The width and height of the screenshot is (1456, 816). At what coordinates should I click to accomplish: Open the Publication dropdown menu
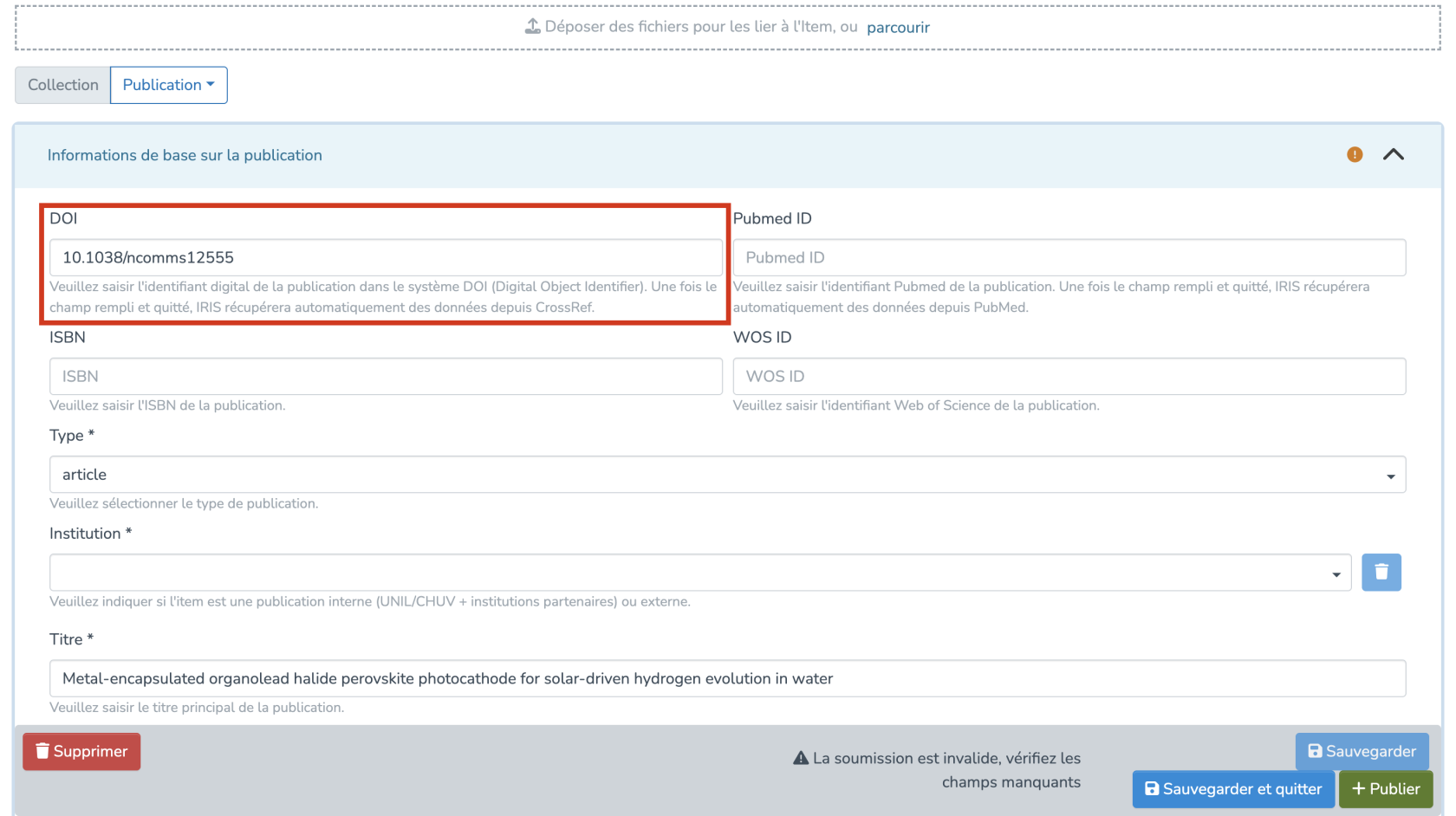tap(169, 85)
